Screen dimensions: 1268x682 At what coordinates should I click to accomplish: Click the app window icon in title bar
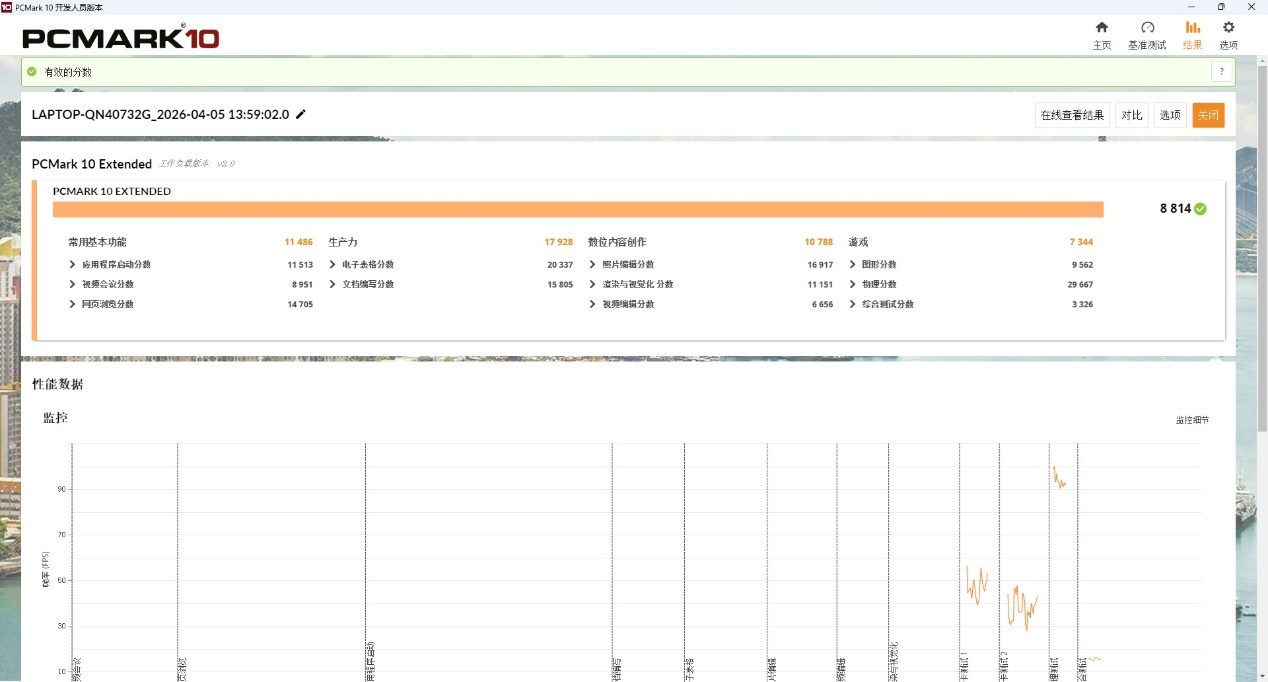(x=7, y=6)
